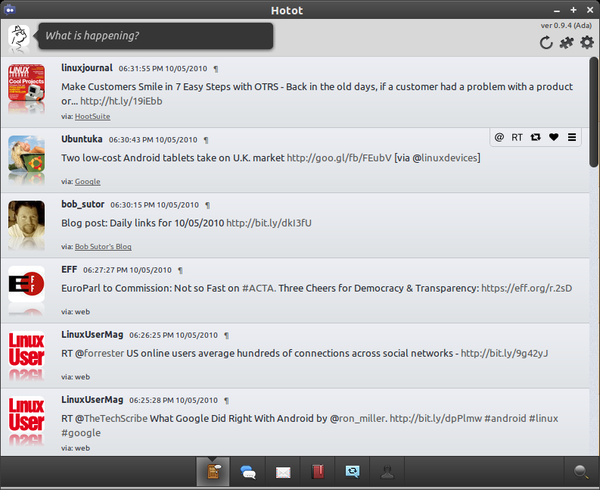
Task: Reply with @ on Ubuntuka tweet
Action: tap(499, 137)
